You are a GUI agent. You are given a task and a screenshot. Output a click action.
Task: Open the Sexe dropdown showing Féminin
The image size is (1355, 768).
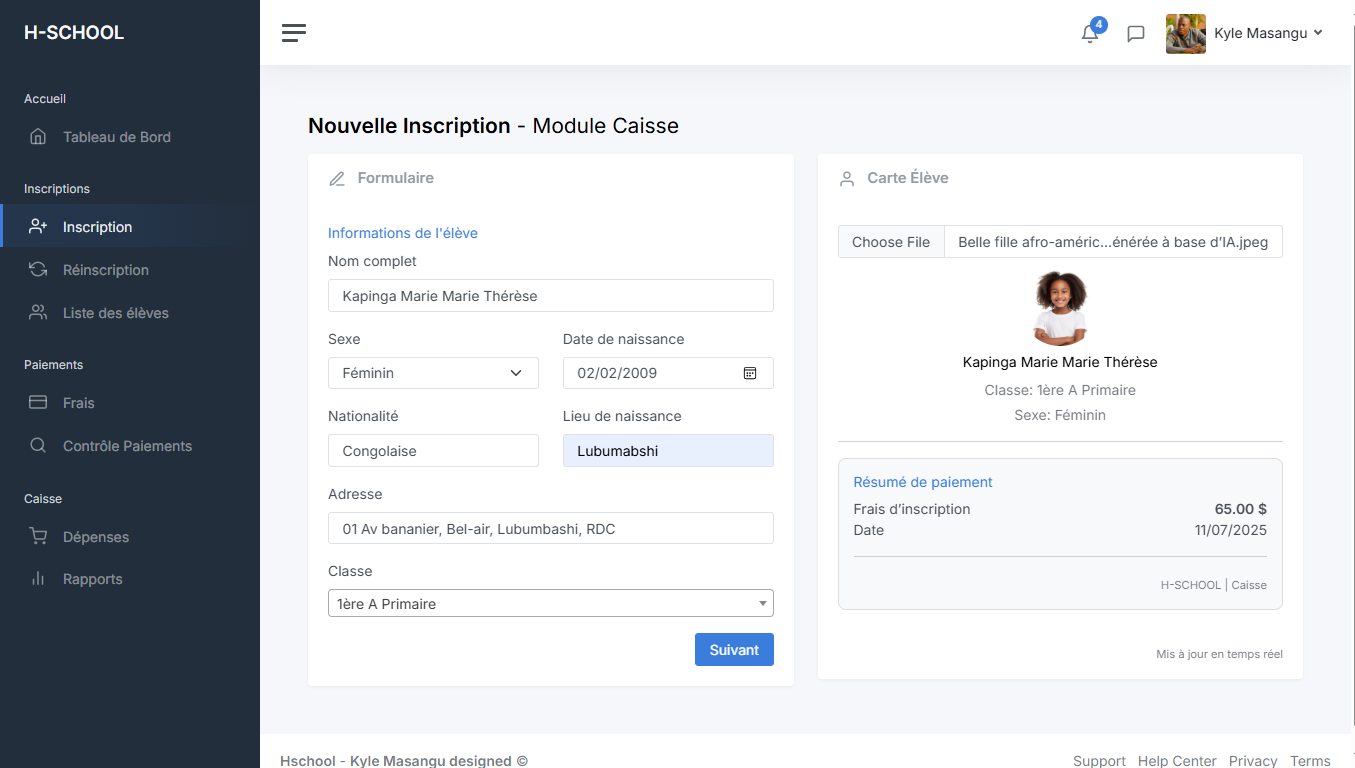433,373
